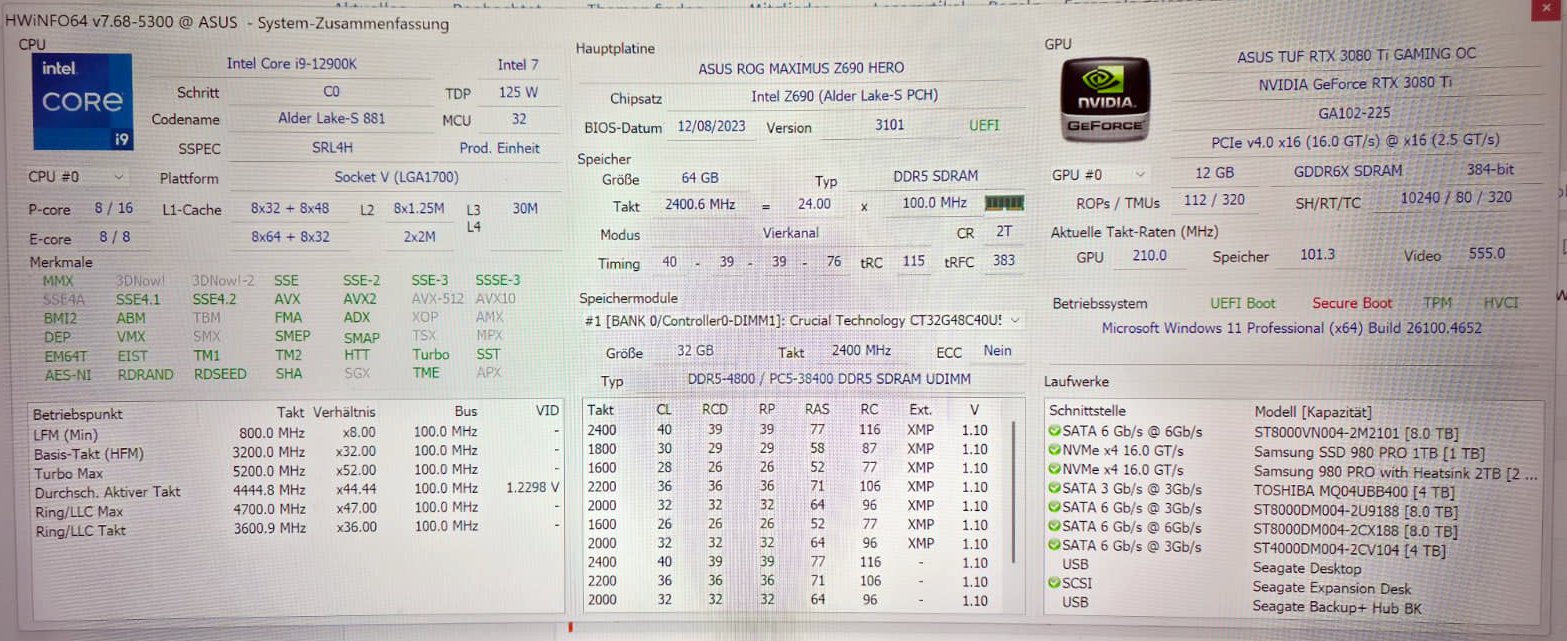Click the SH/RT/TC value 10240 / 80 / 320

tap(1456, 198)
